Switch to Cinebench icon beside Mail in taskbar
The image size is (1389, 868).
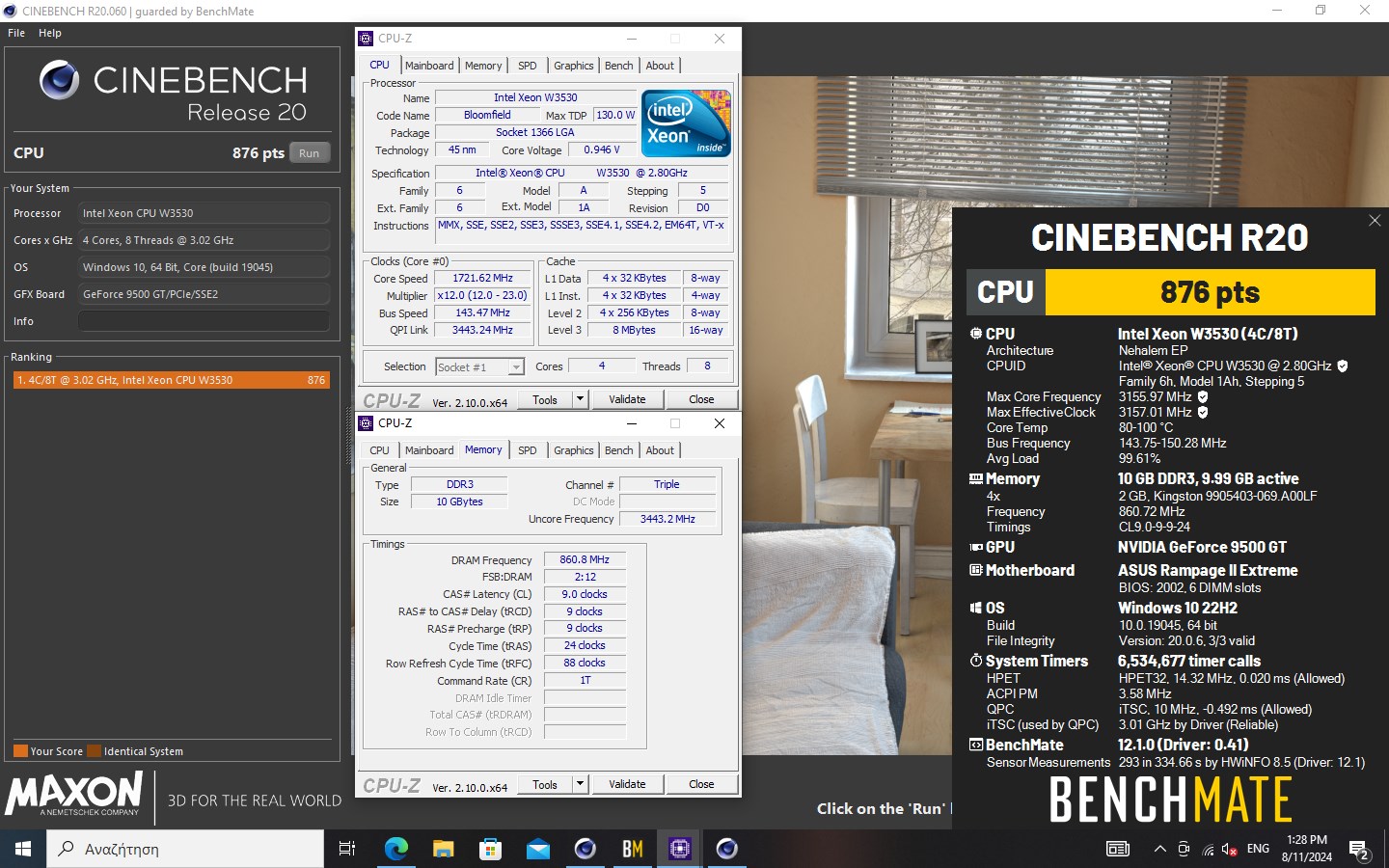(586, 849)
